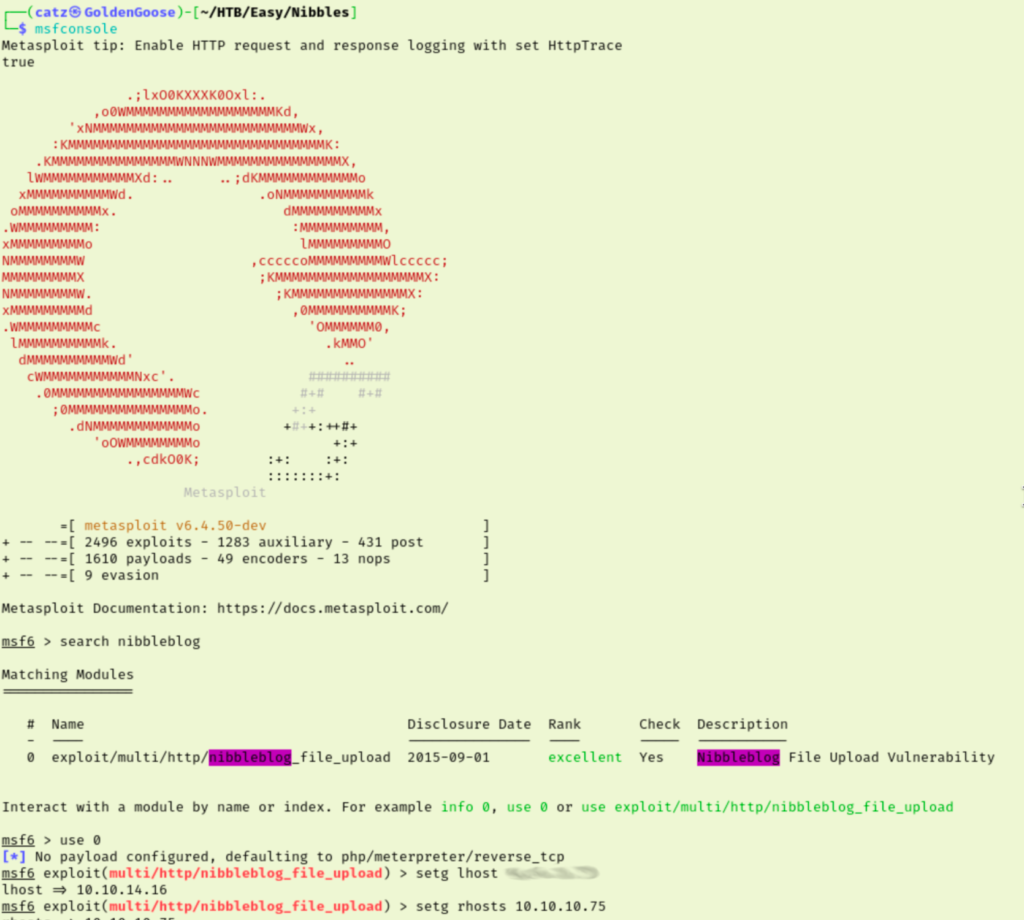Click the 'Description' column header
The width and height of the screenshot is (1024, 920).
coord(742,724)
